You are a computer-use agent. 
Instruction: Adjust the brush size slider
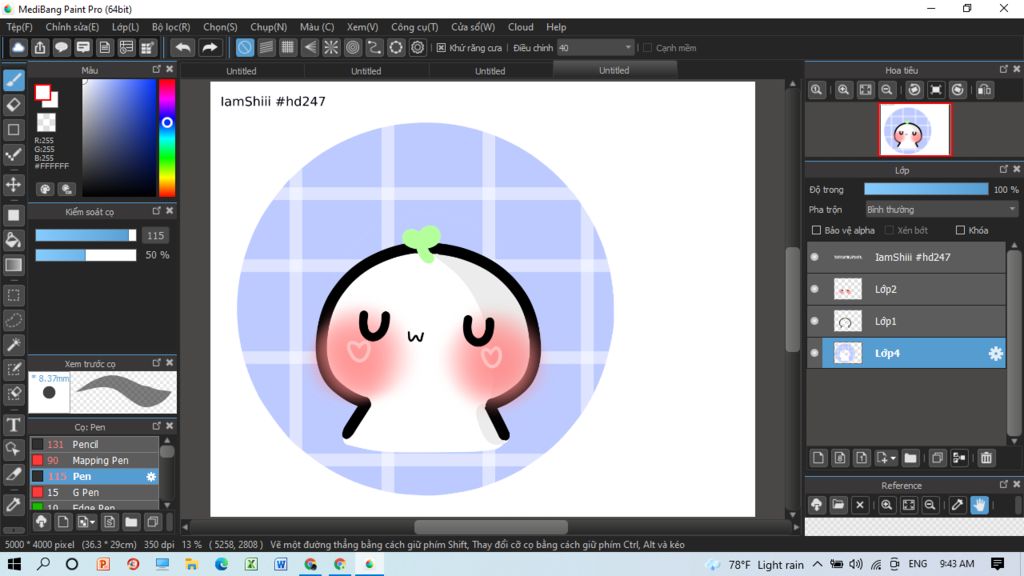pyautogui.click(x=86, y=235)
